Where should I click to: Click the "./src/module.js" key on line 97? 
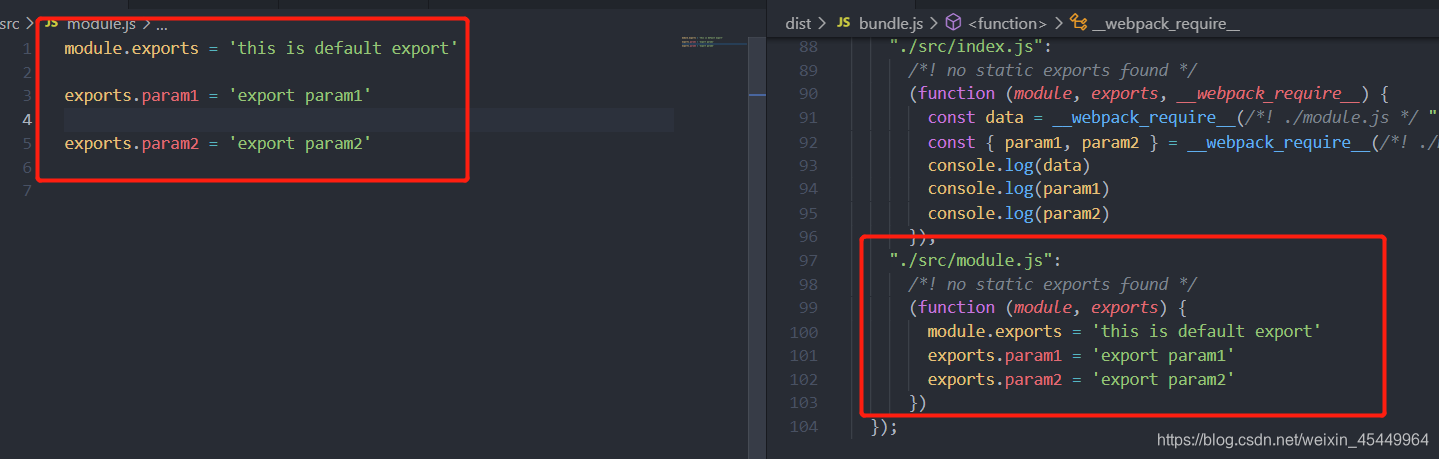pos(970,260)
